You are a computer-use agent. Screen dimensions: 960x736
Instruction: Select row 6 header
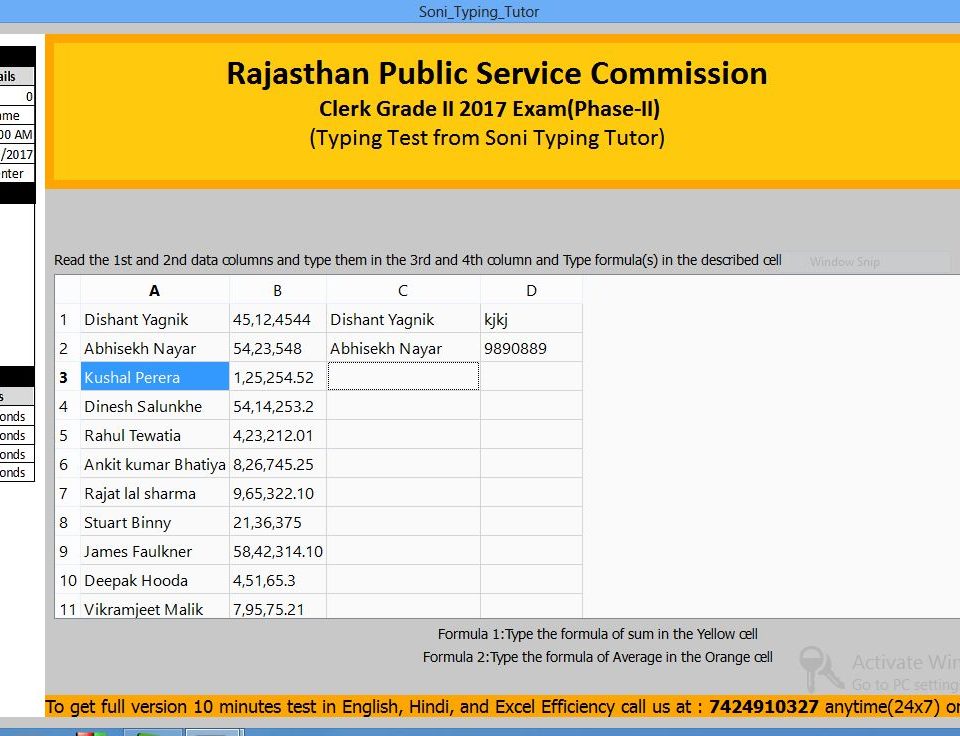[67, 464]
